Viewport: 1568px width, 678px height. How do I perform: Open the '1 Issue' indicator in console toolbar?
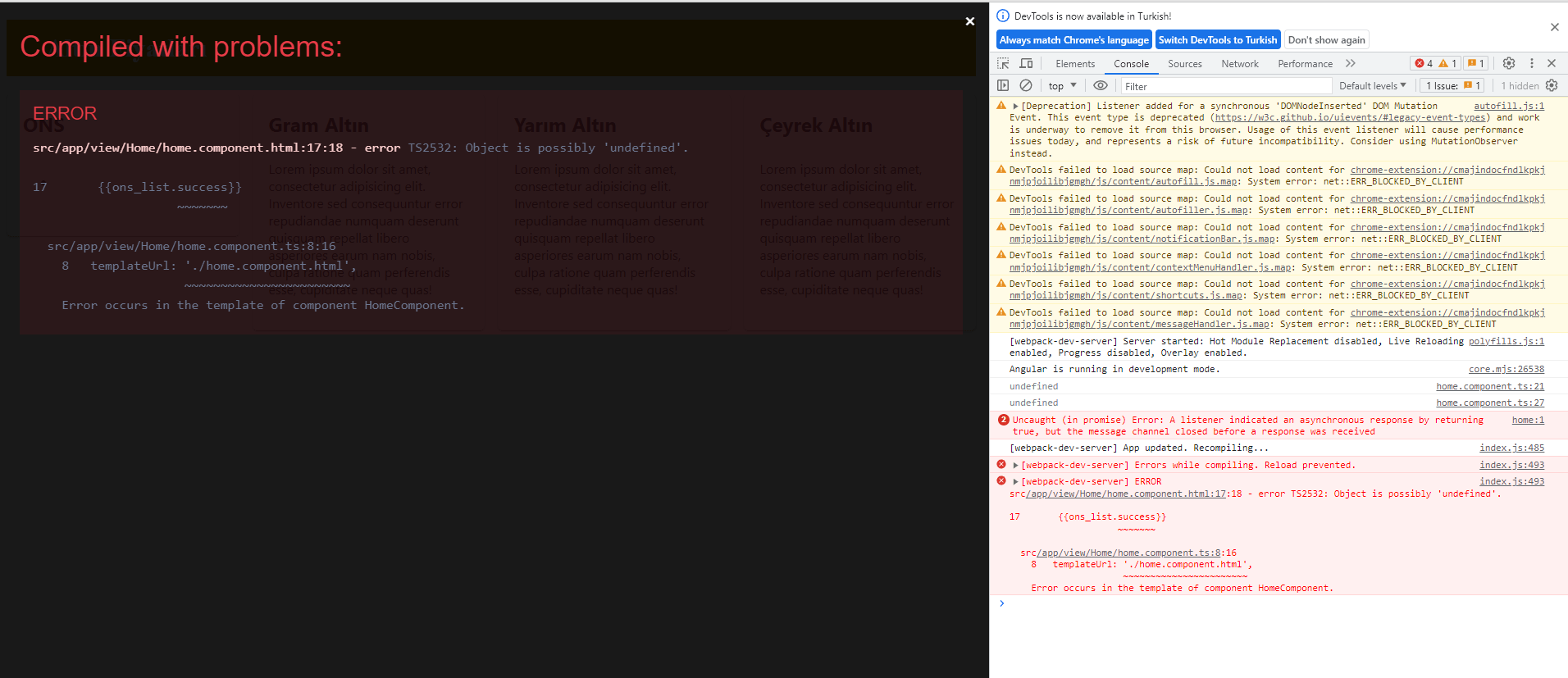click(1452, 85)
